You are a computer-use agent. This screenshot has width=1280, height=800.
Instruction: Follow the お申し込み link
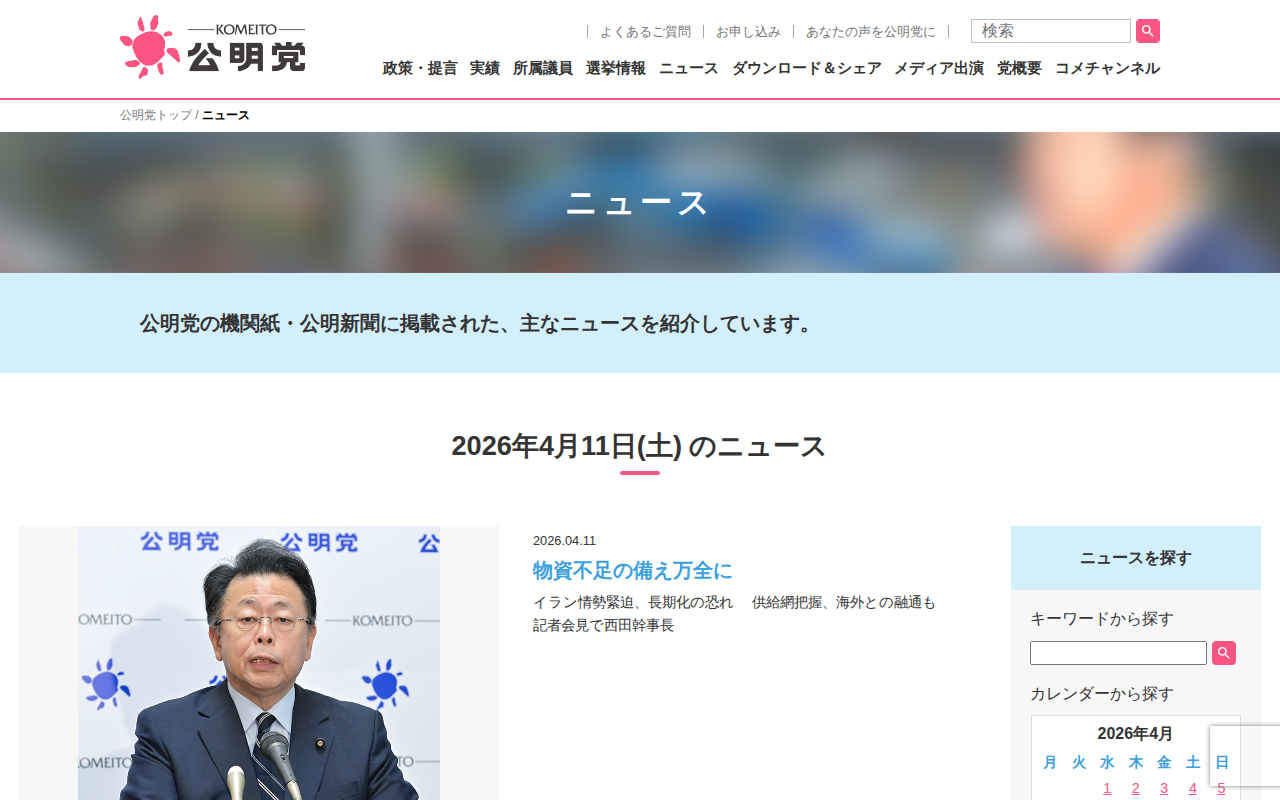748,32
